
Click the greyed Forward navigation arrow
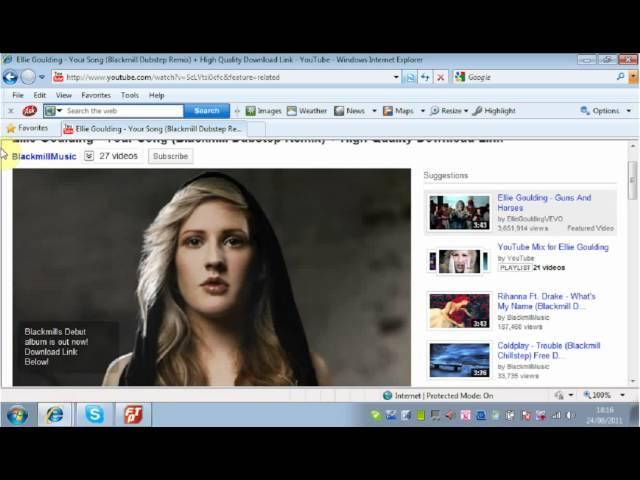[x=28, y=77]
